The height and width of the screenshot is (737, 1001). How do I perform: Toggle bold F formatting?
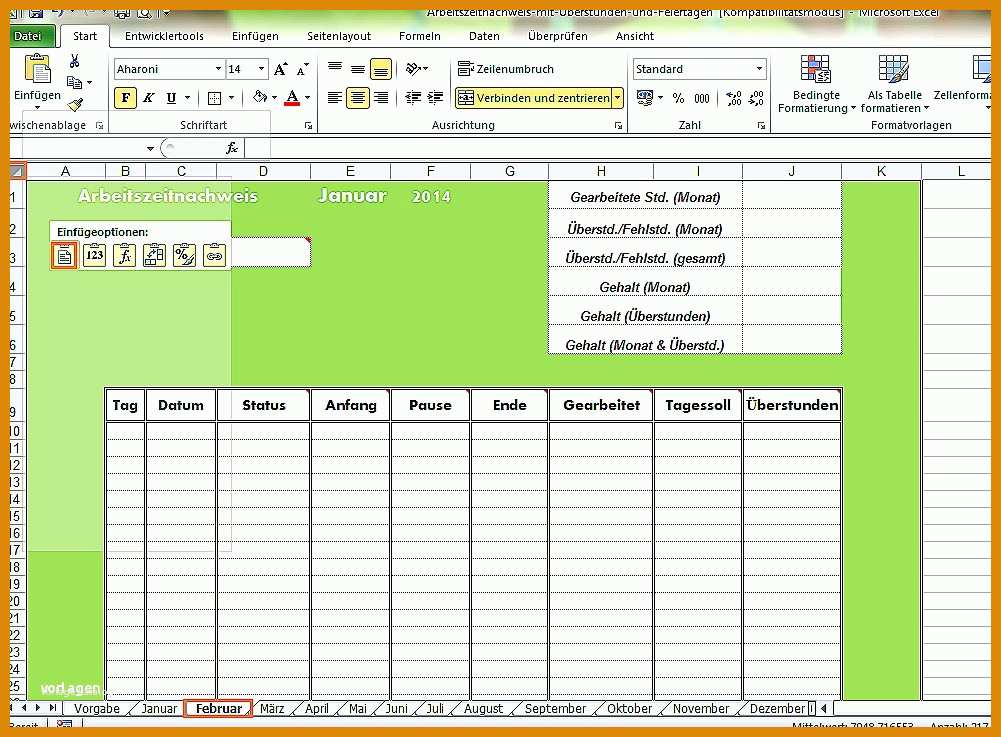(126, 98)
